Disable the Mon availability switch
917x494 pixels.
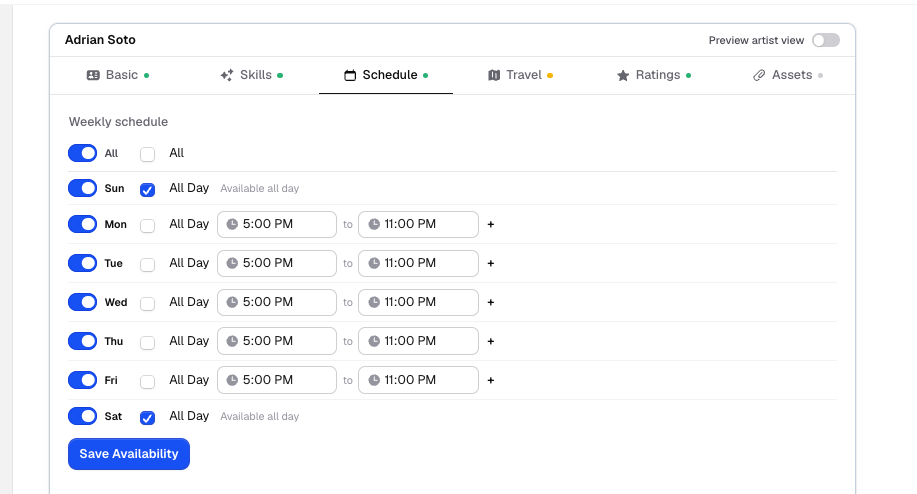(82, 224)
